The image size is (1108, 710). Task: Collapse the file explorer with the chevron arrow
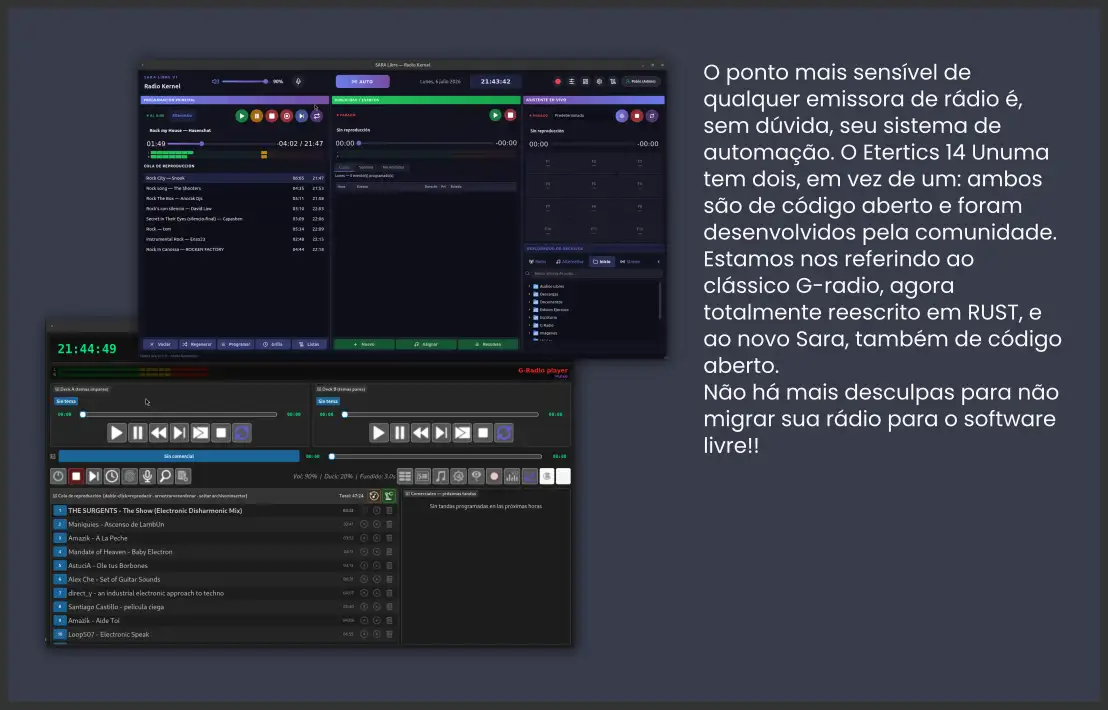(659, 261)
